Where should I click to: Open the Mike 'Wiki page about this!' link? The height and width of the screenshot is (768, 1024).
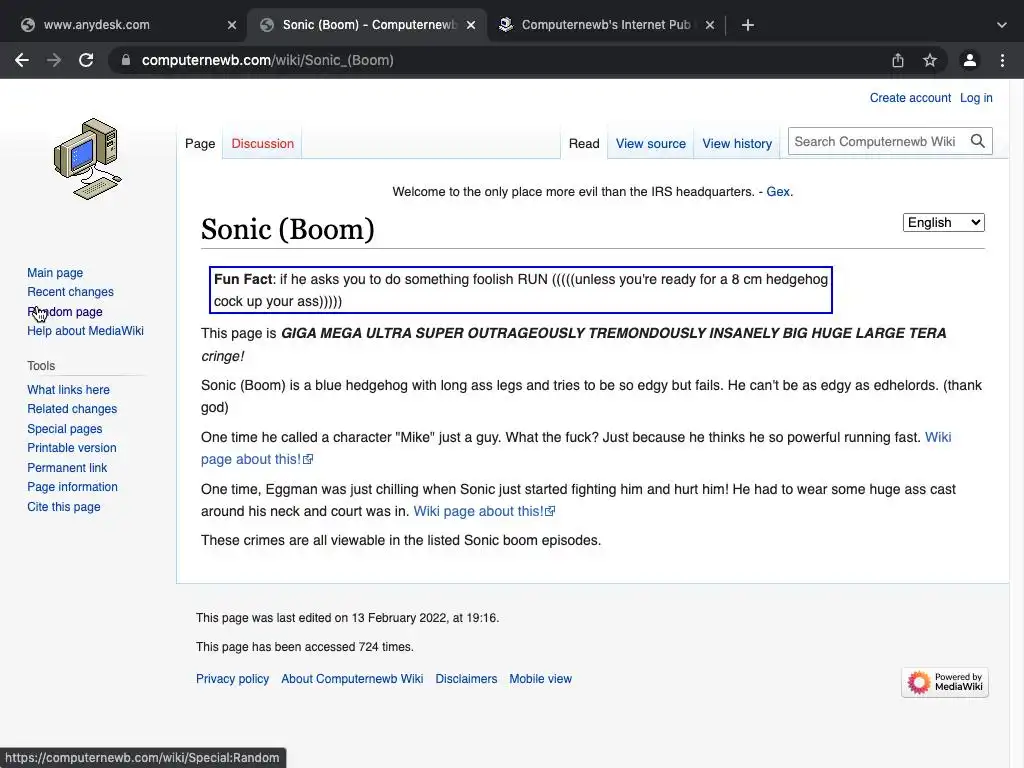click(257, 459)
